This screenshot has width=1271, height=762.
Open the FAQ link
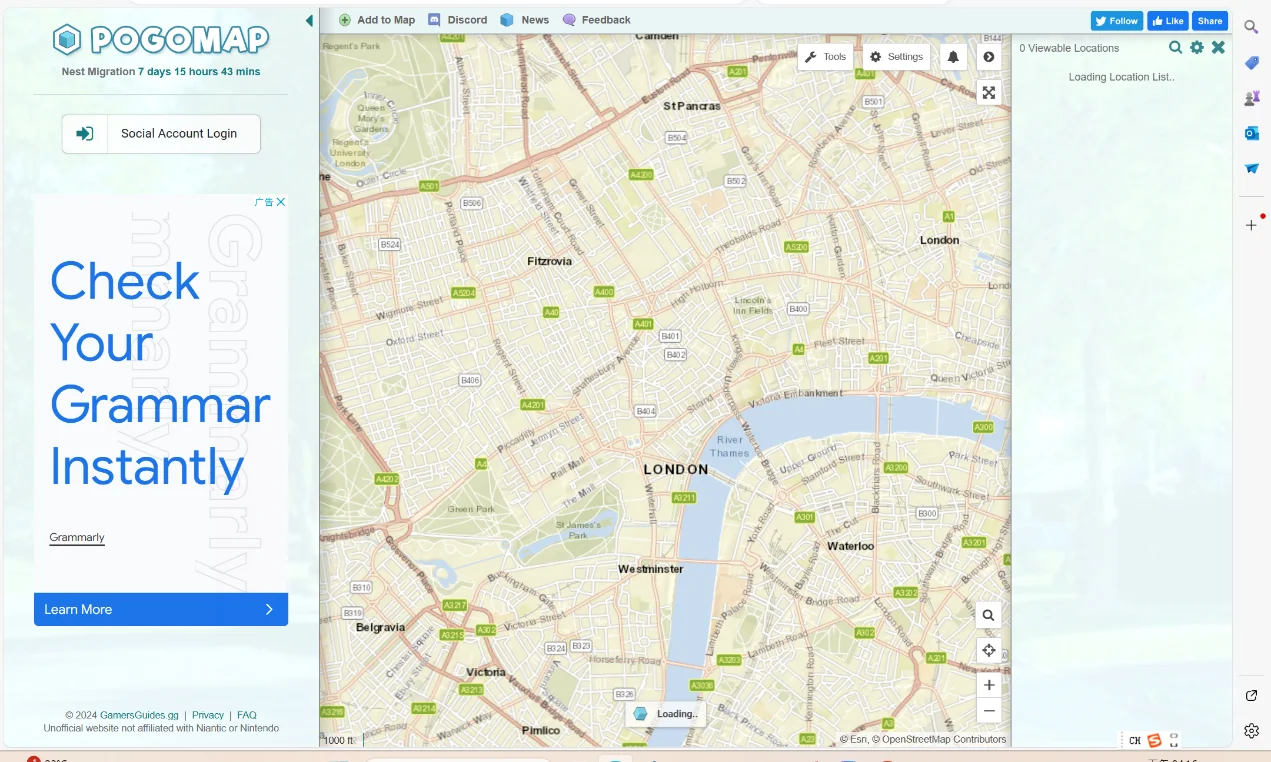tap(247, 715)
